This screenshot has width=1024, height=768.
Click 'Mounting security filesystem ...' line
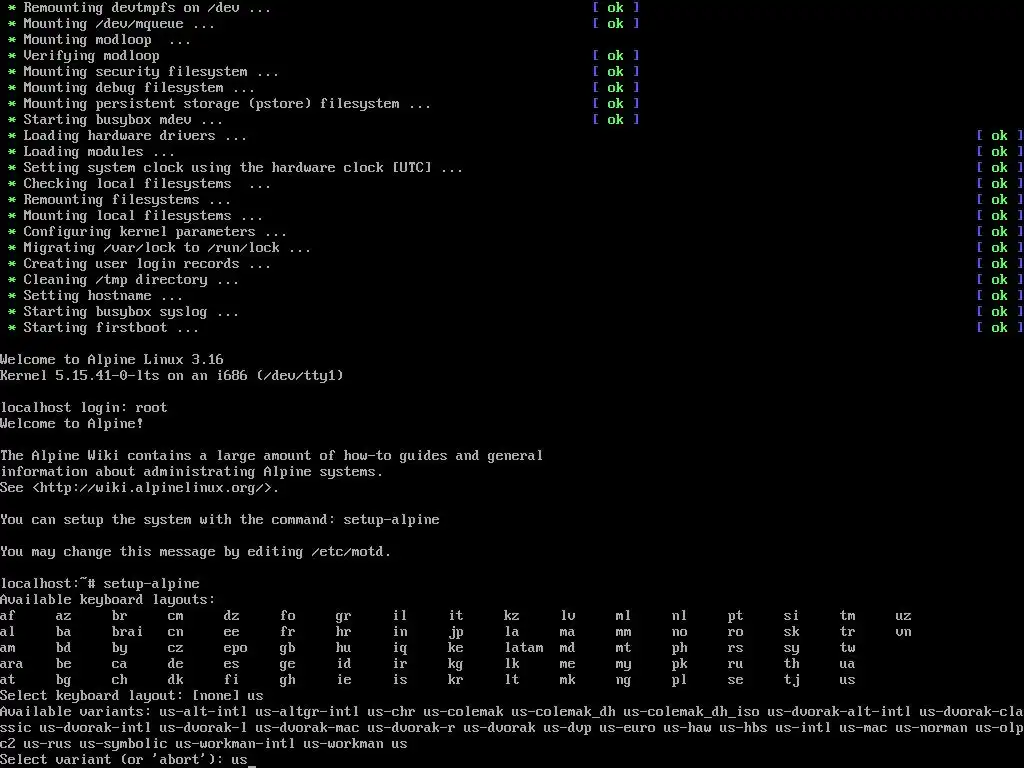151,72
